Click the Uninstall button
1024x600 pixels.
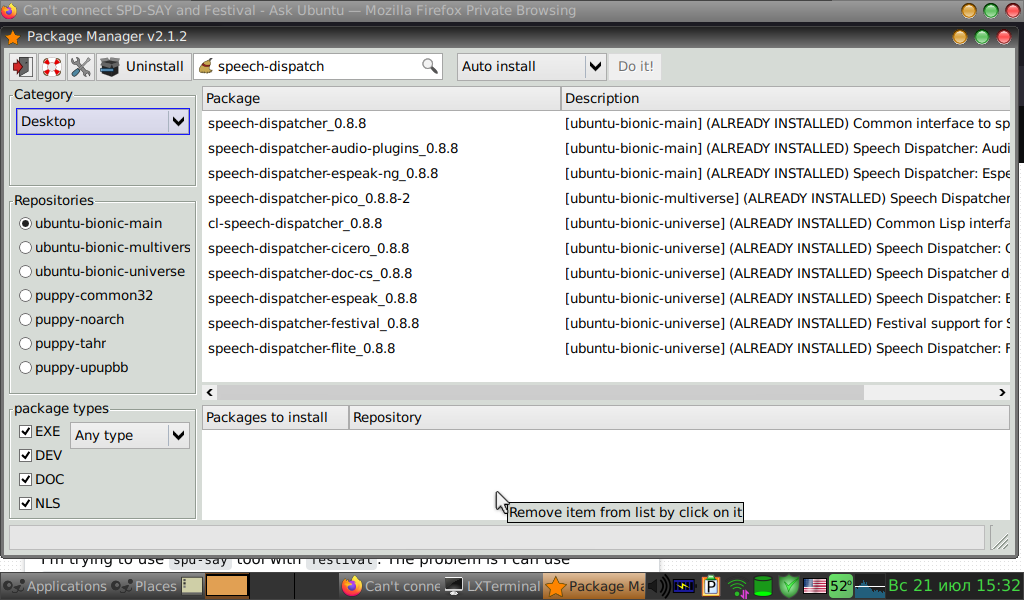pos(142,67)
